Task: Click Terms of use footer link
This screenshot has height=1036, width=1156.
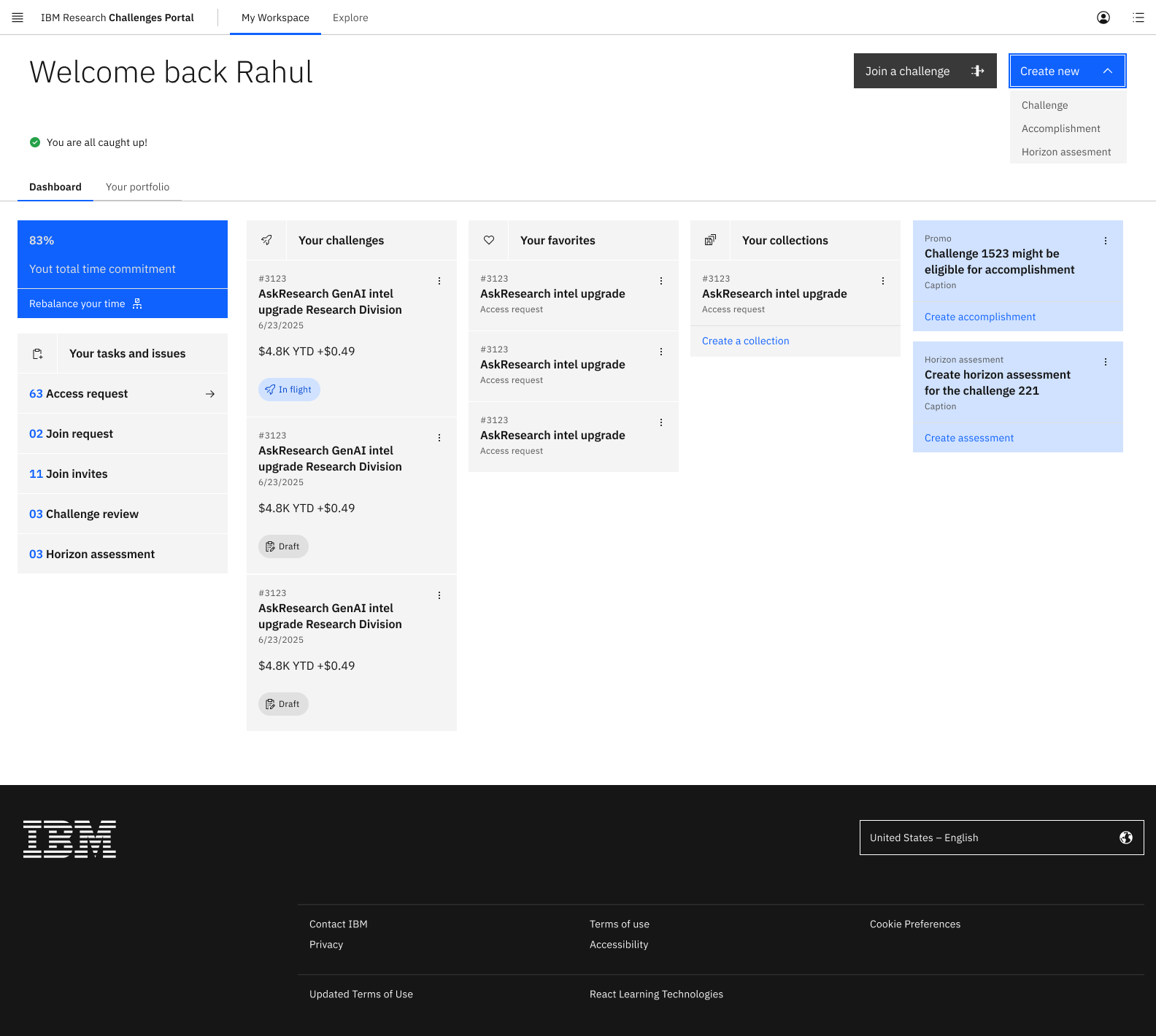Action: click(x=620, y=924)
